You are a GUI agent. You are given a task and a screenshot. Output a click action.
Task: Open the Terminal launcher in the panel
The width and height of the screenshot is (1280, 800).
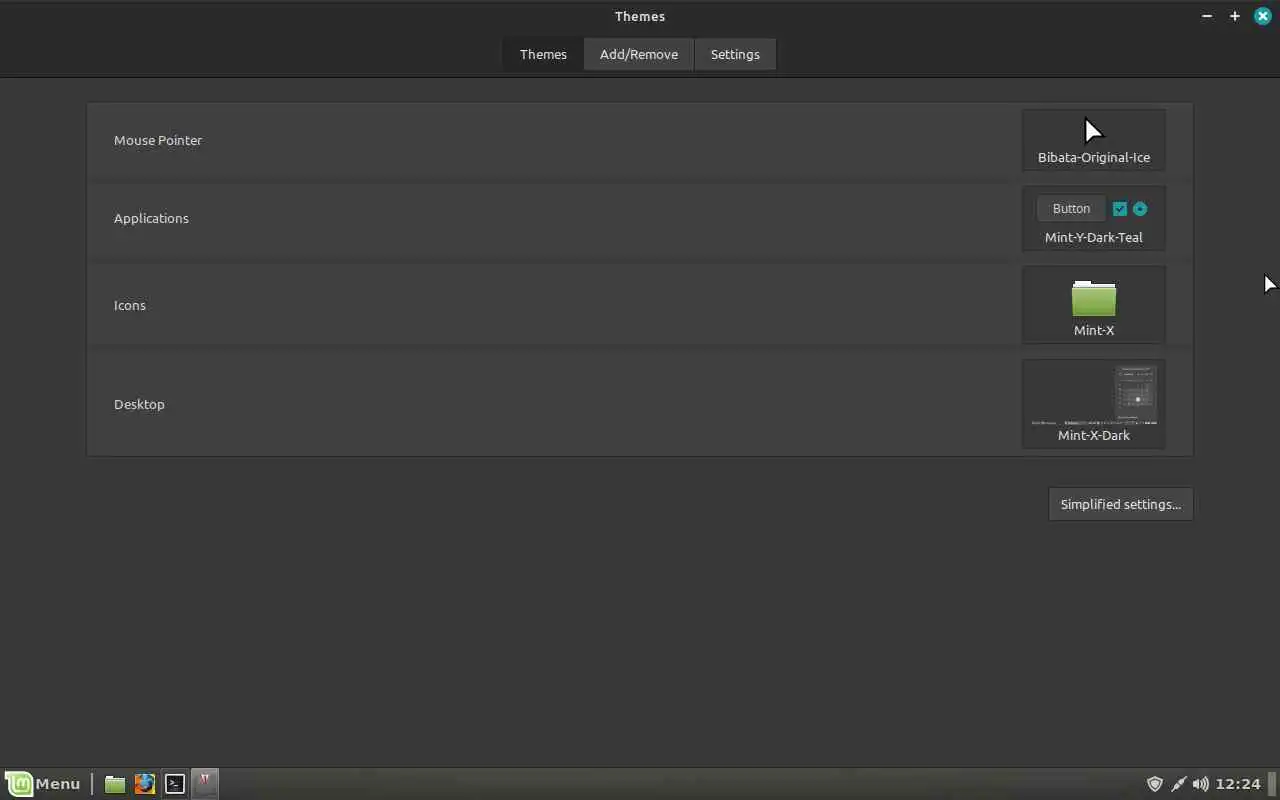coord(175,784)
